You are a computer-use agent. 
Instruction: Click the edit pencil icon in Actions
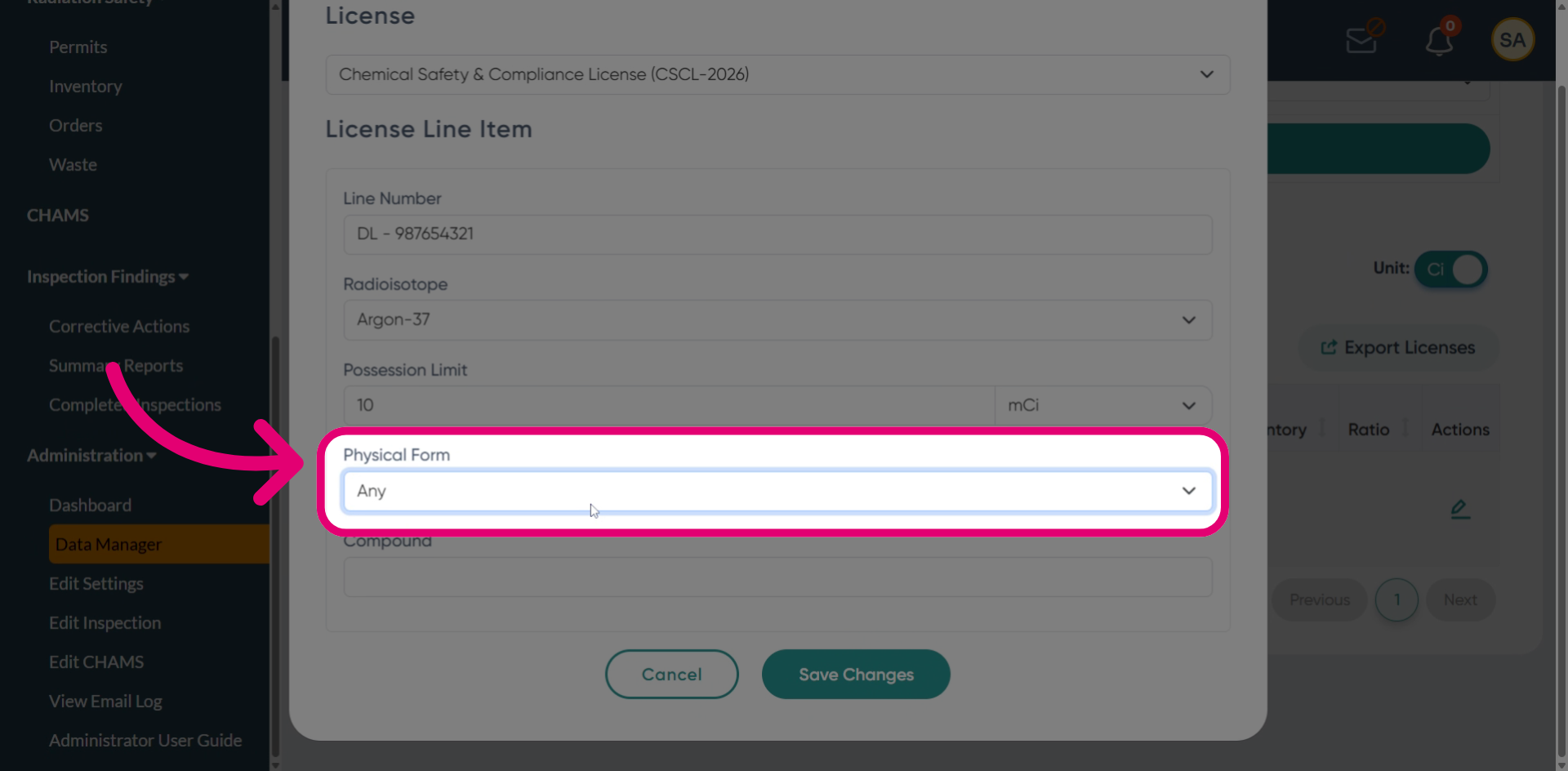tap(1460, 510)
